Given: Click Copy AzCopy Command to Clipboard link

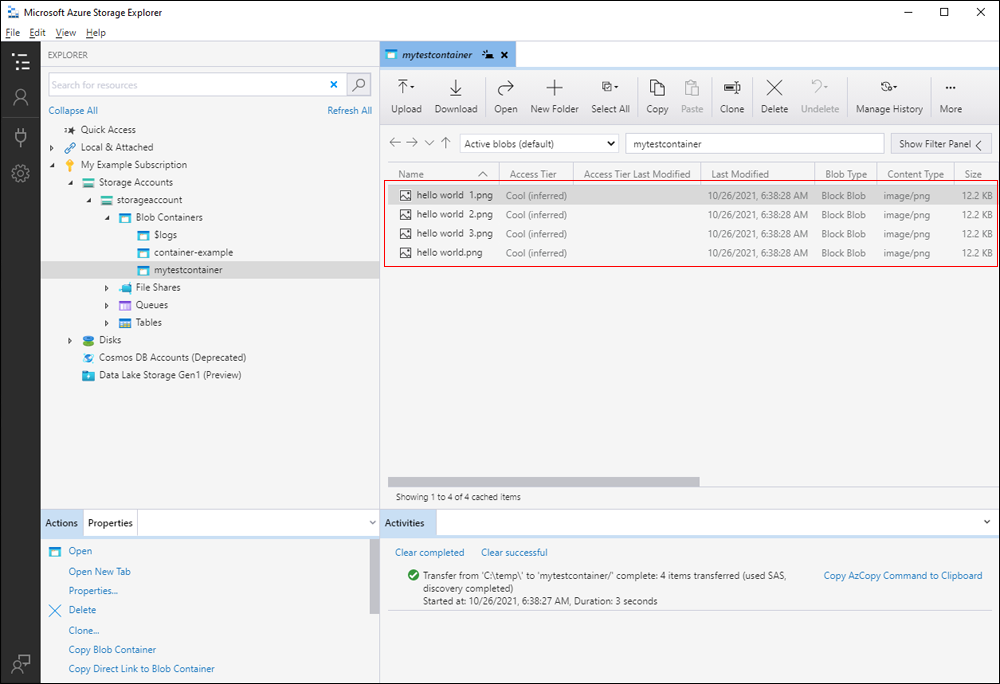Looking at the screenshot, I should (x=902, y=576).
